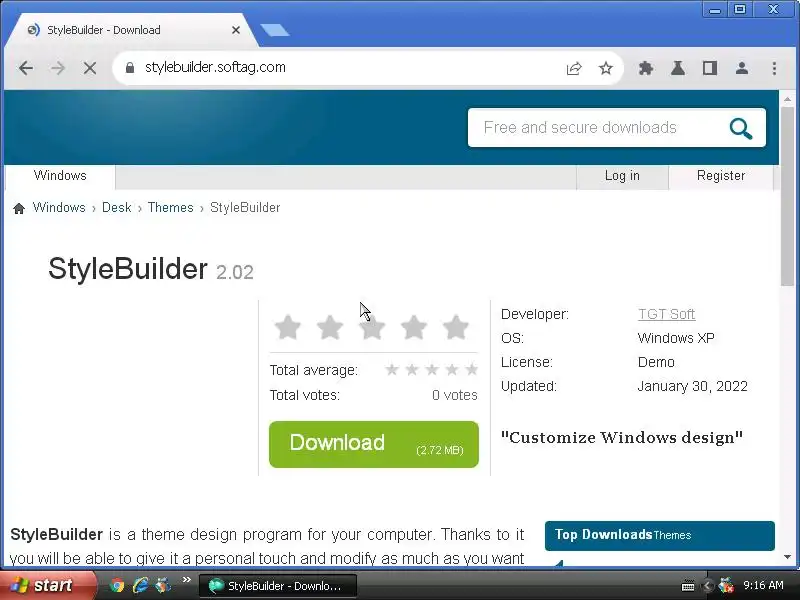Open the Themes breadcrumb link
This screenshot has width=800, height=600.
170,208
